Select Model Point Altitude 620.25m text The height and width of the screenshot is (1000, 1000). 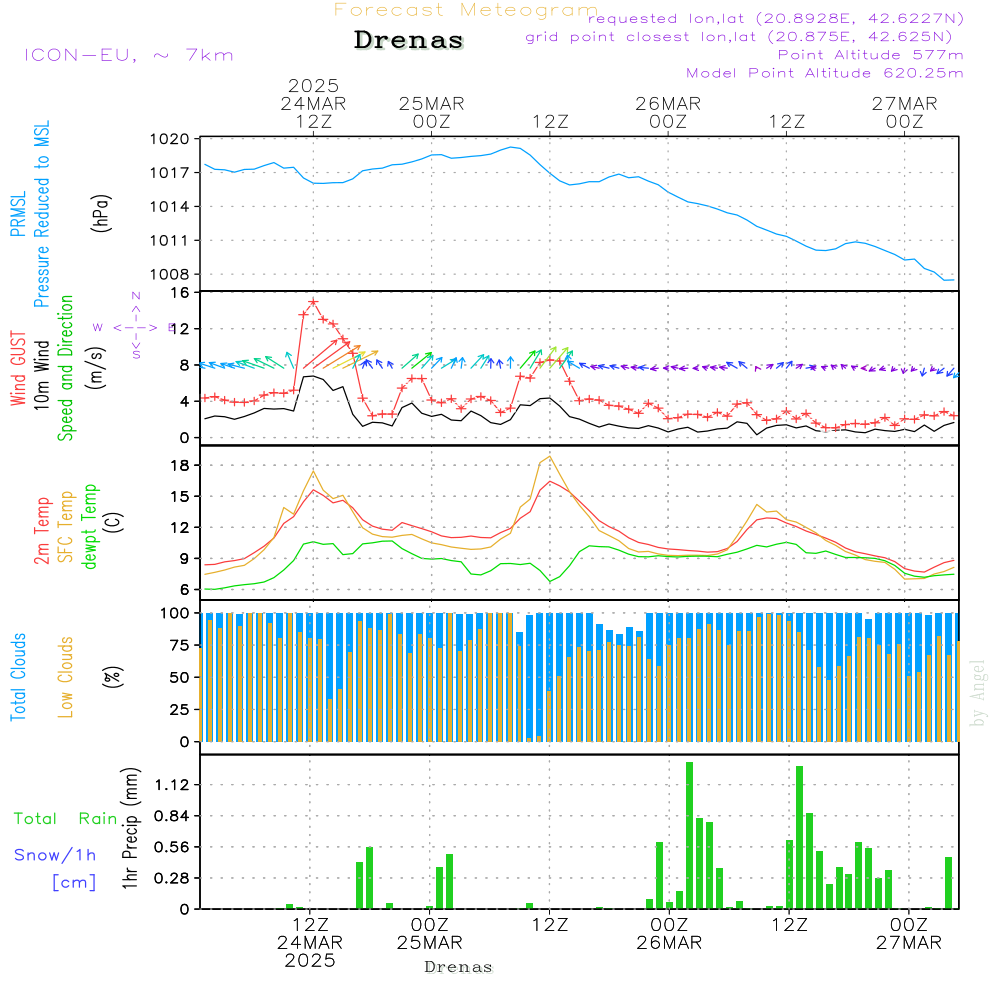coord(825,73)
